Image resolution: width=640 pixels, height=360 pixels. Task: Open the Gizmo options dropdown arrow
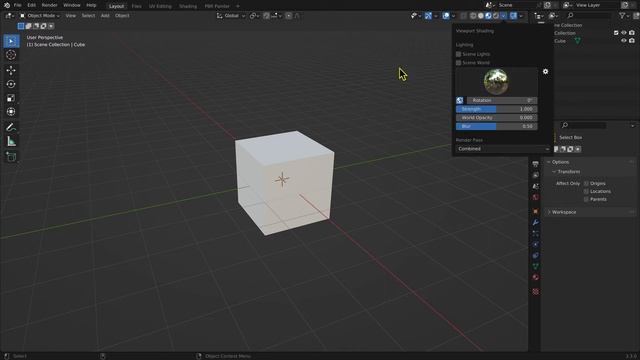(436, 16)
